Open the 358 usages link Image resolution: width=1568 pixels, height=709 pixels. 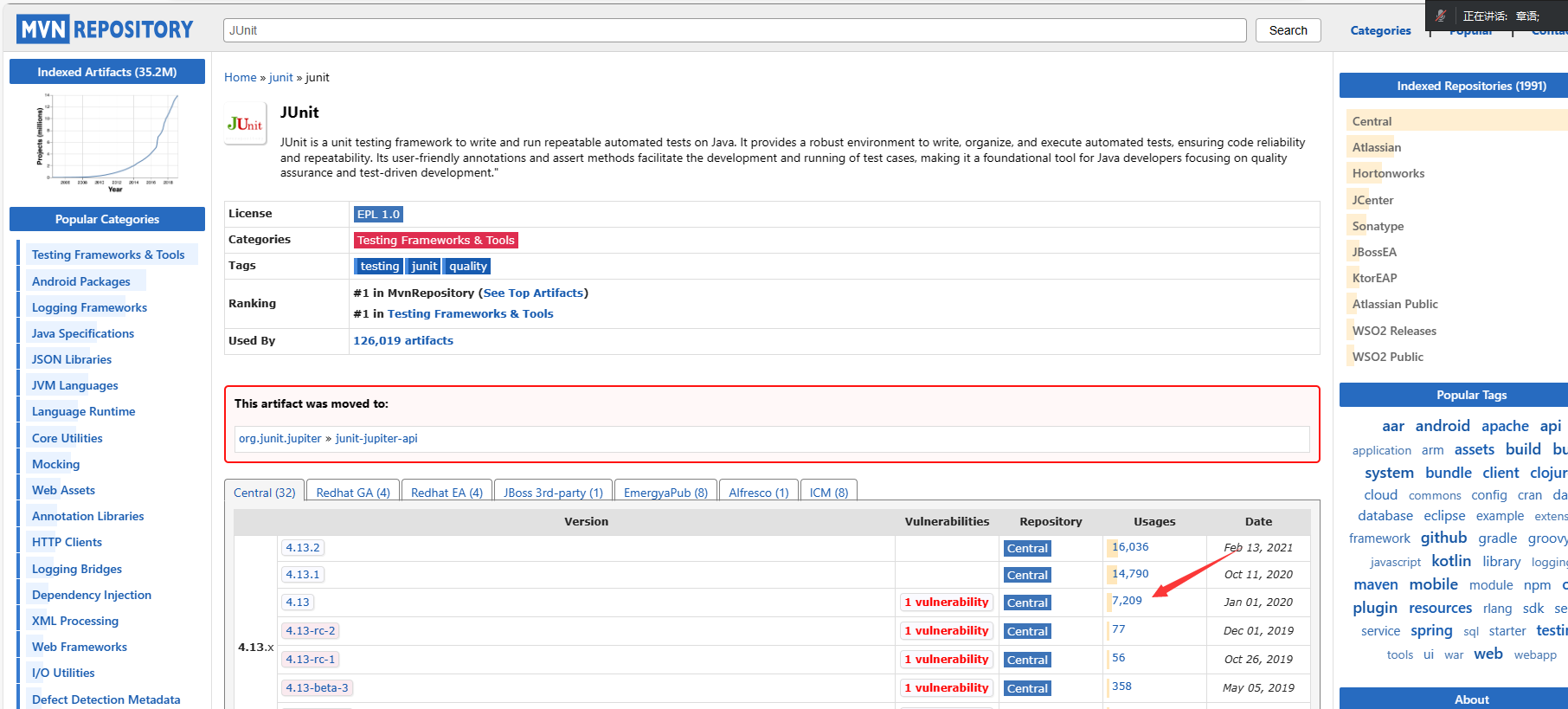pos(1121,686)
